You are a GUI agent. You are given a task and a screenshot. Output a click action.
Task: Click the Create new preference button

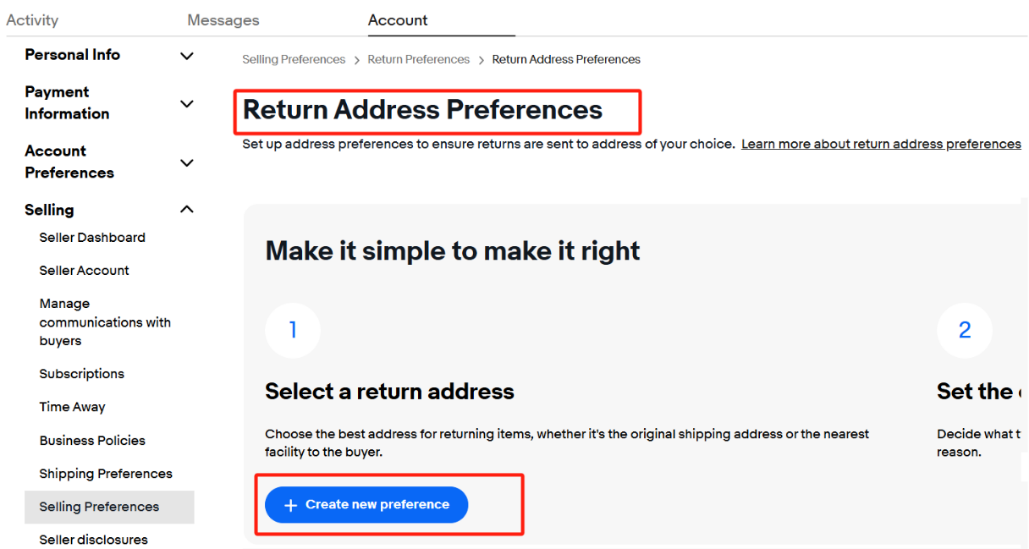(366, 505)
